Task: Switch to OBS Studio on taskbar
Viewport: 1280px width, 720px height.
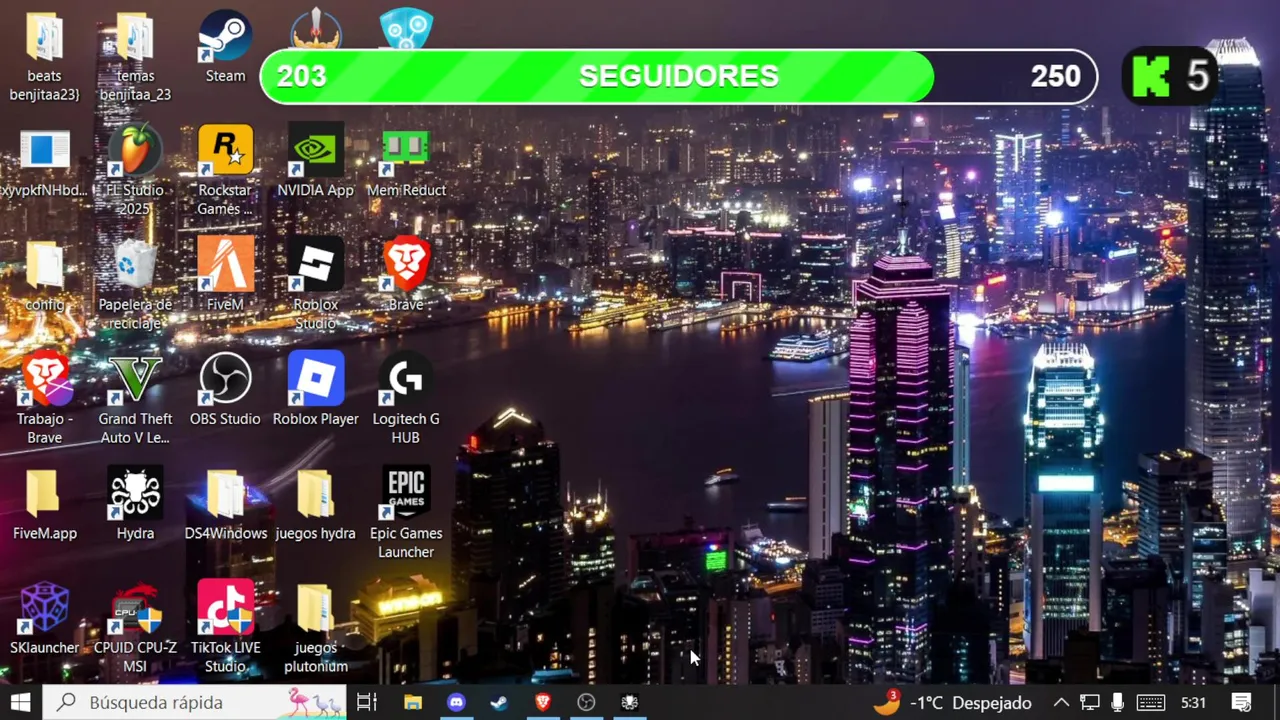Action: click(586, 702)
